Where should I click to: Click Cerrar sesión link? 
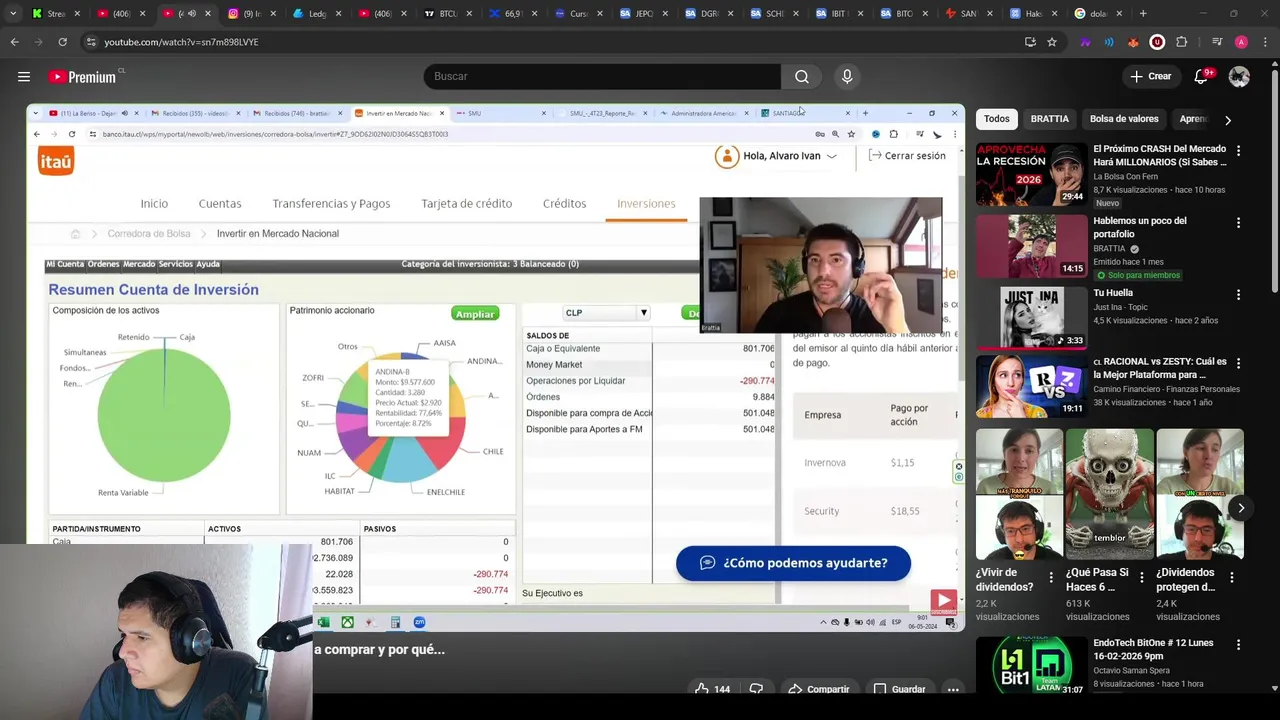coord(907,156)
